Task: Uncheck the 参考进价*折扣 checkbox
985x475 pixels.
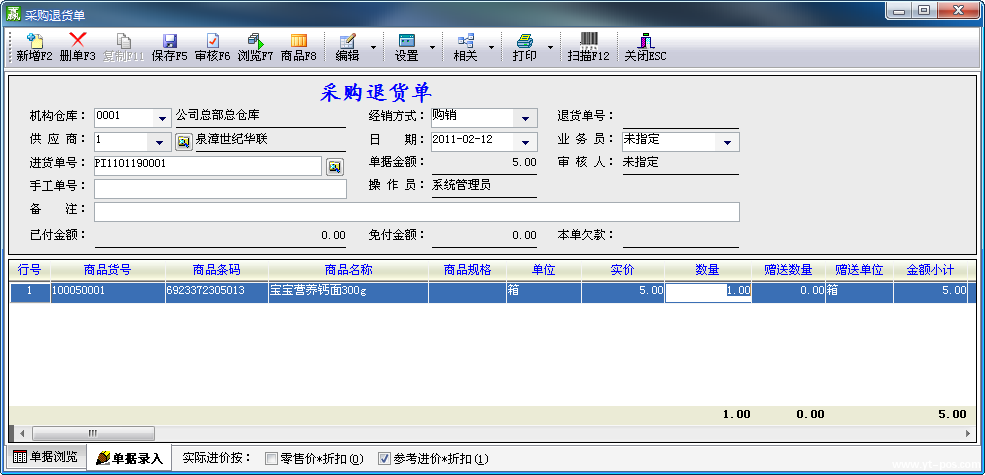Action: coord(384,459)
